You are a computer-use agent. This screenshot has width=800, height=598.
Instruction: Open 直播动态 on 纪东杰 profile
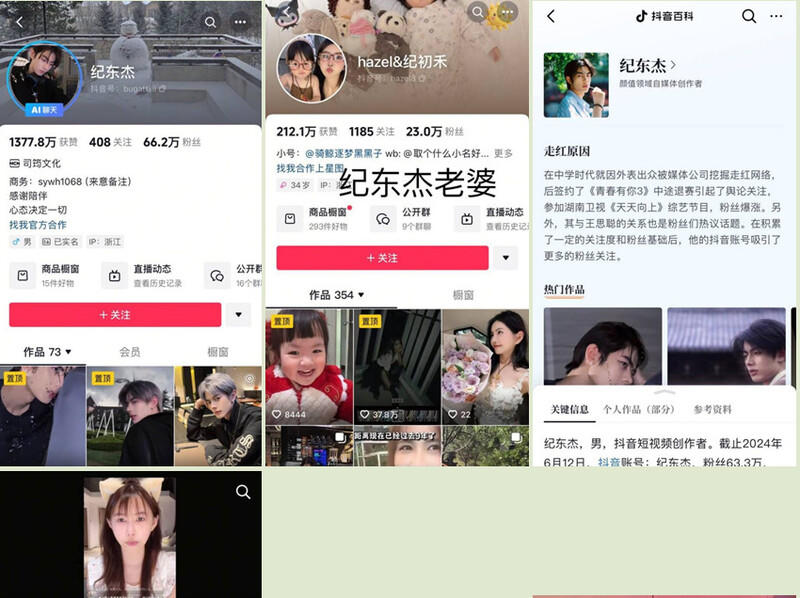142,276
